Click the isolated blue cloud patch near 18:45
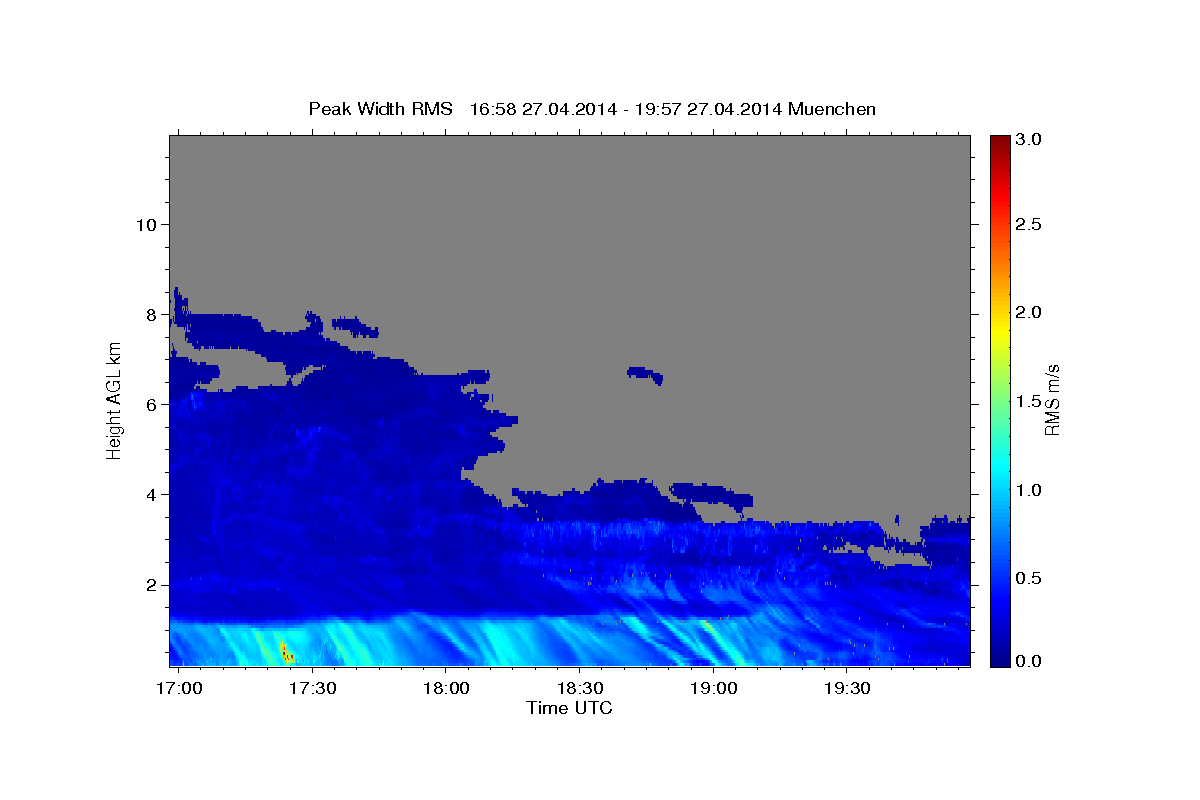1200x800 pixels. pos(645,375)
